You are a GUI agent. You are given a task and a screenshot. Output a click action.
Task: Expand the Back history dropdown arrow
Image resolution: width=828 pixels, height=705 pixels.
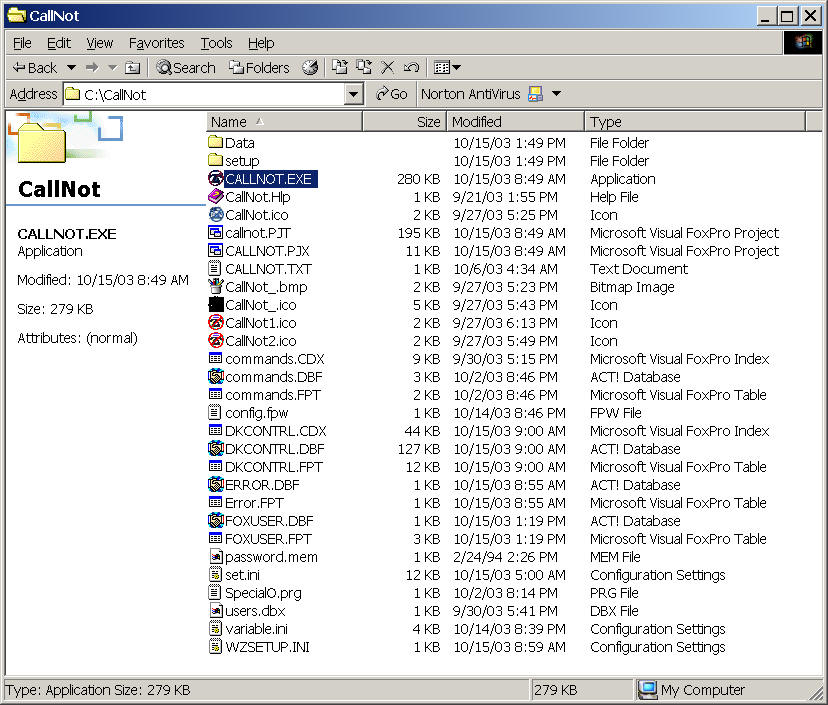(71, 68)
